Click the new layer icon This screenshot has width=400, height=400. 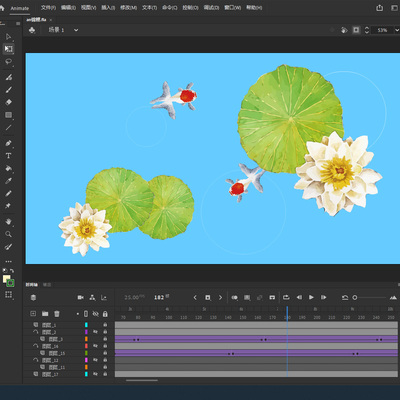pyautogui.click(x=33, y=314)
